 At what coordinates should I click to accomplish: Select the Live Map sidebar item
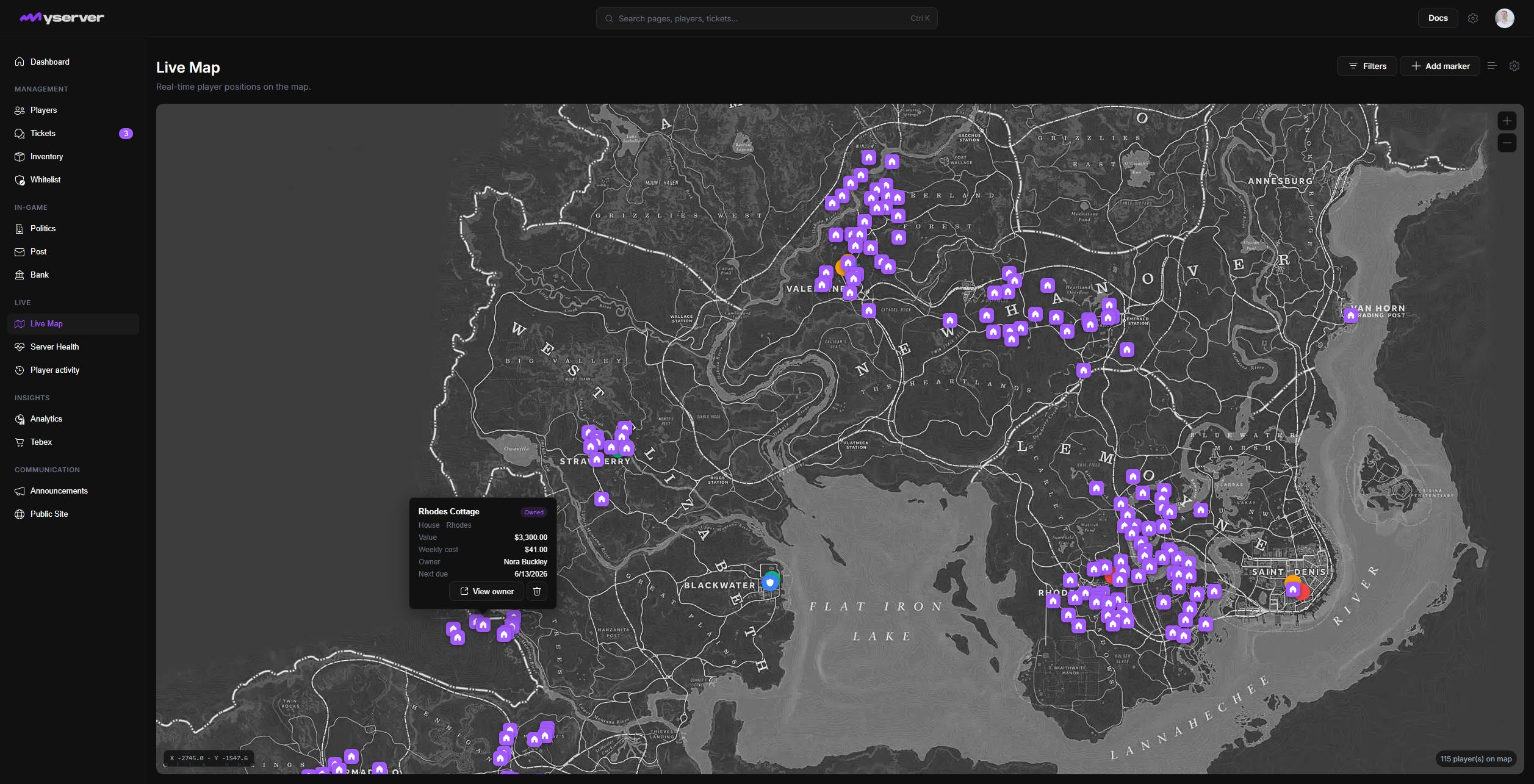pyautogui.click(x=73, y=323)
